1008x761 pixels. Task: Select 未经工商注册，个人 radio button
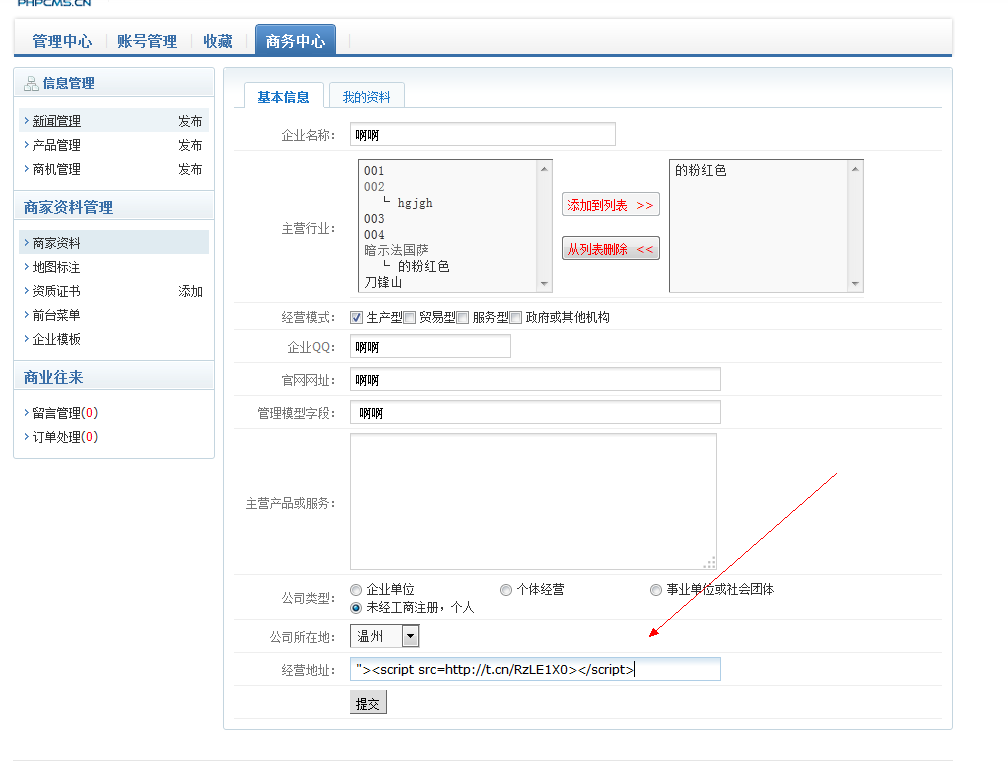(356, 608)
